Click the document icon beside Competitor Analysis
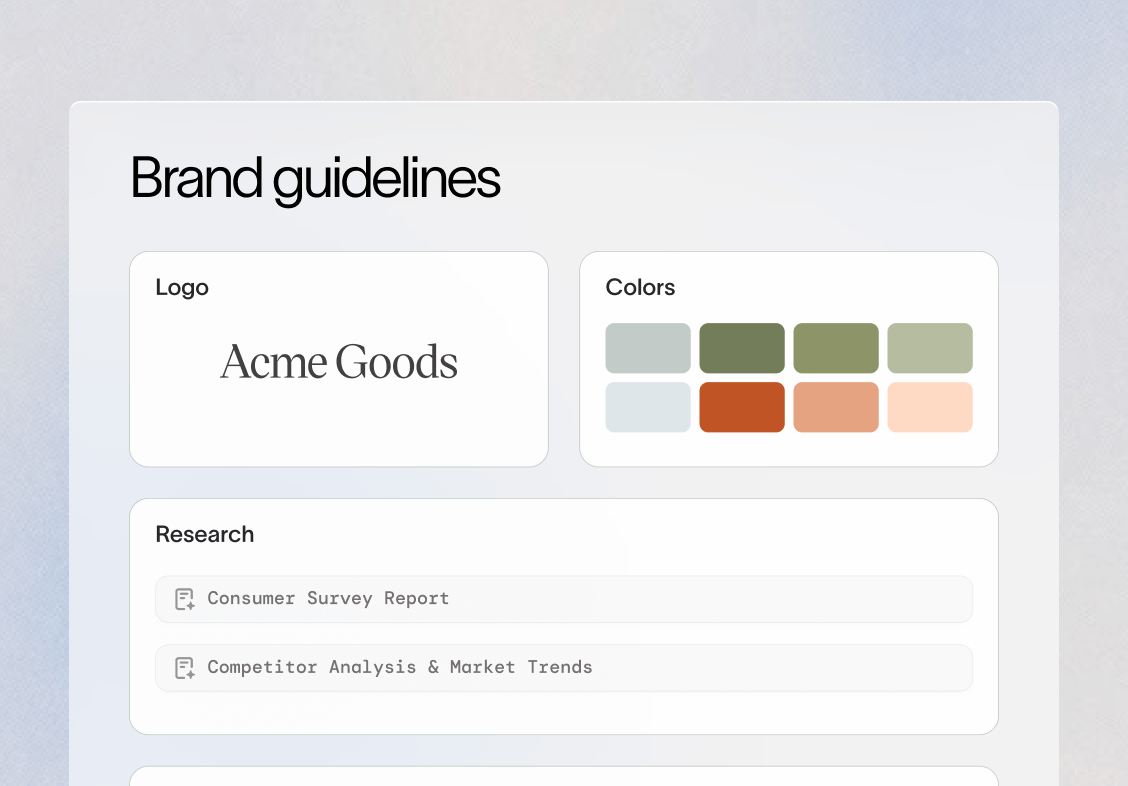This screenshot has width=1128, height=786. tap(183, 667)
